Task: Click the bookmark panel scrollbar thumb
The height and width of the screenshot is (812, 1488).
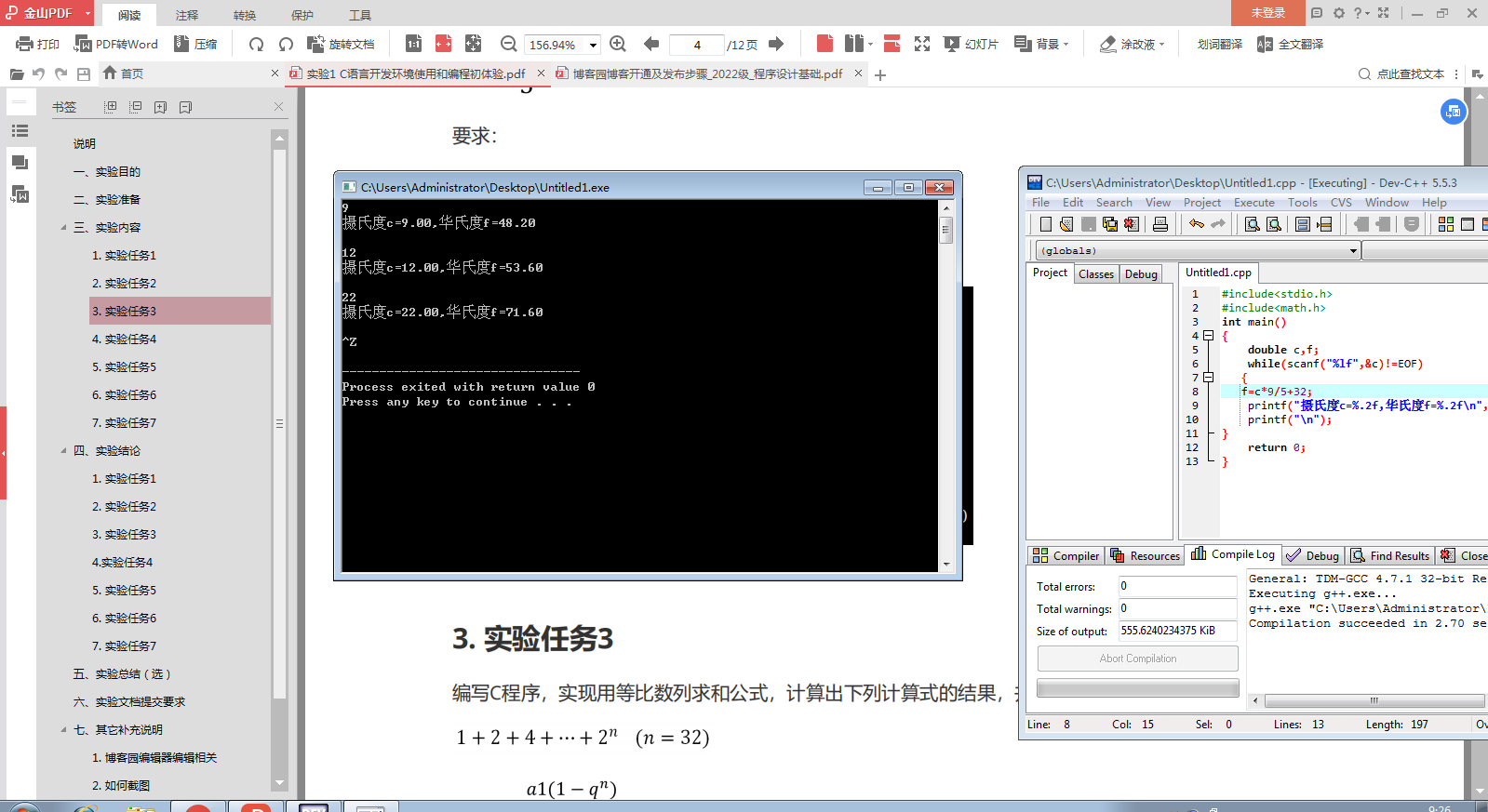Action: tap(279, 423)
